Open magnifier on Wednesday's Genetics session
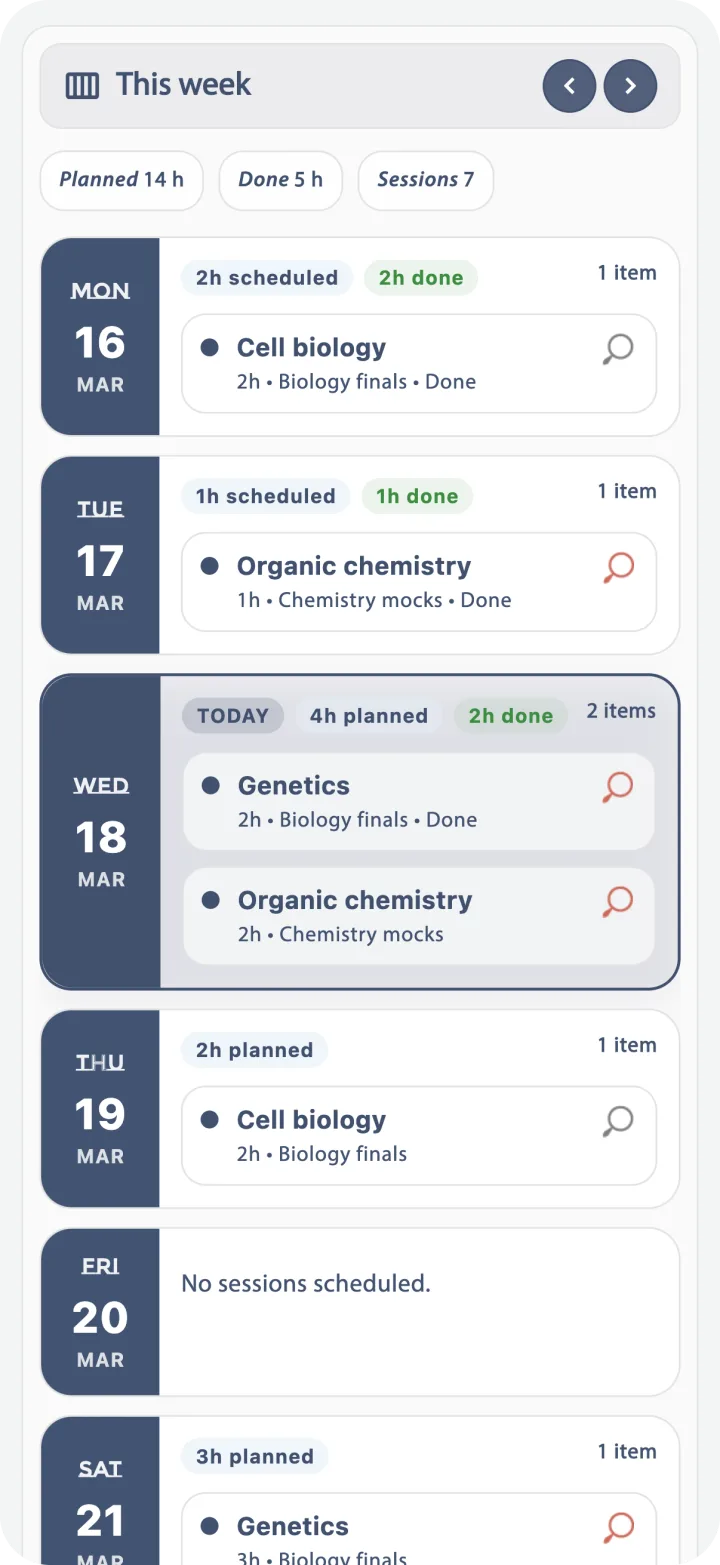 [x=618, y=787]
